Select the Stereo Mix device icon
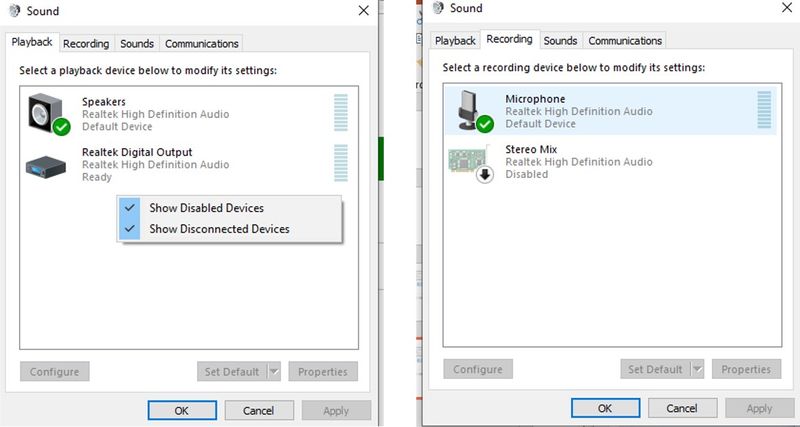Screen dimensions: 800x427 [x=470, y=162]
